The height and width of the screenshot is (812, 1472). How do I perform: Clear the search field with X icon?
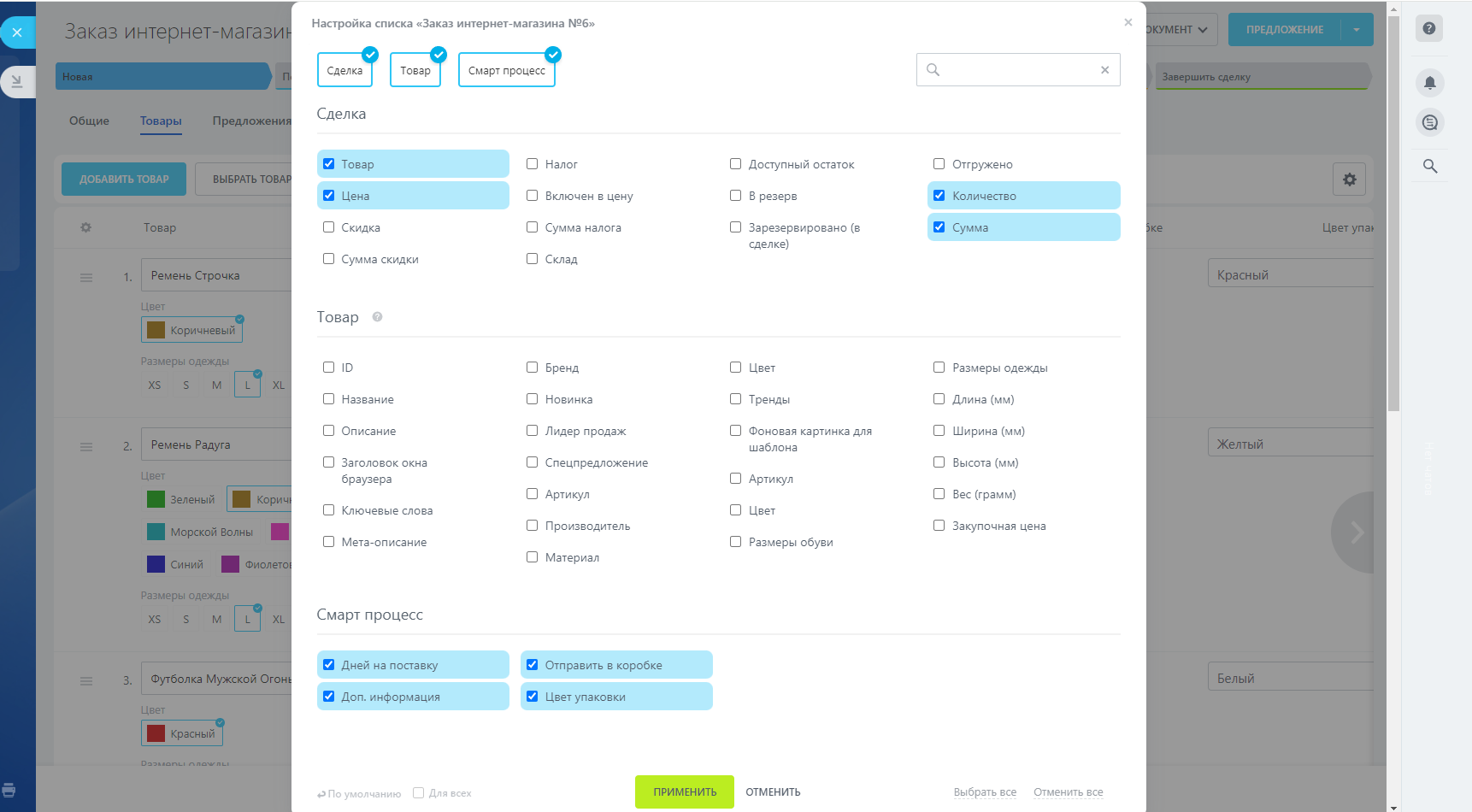point(1104,70)
